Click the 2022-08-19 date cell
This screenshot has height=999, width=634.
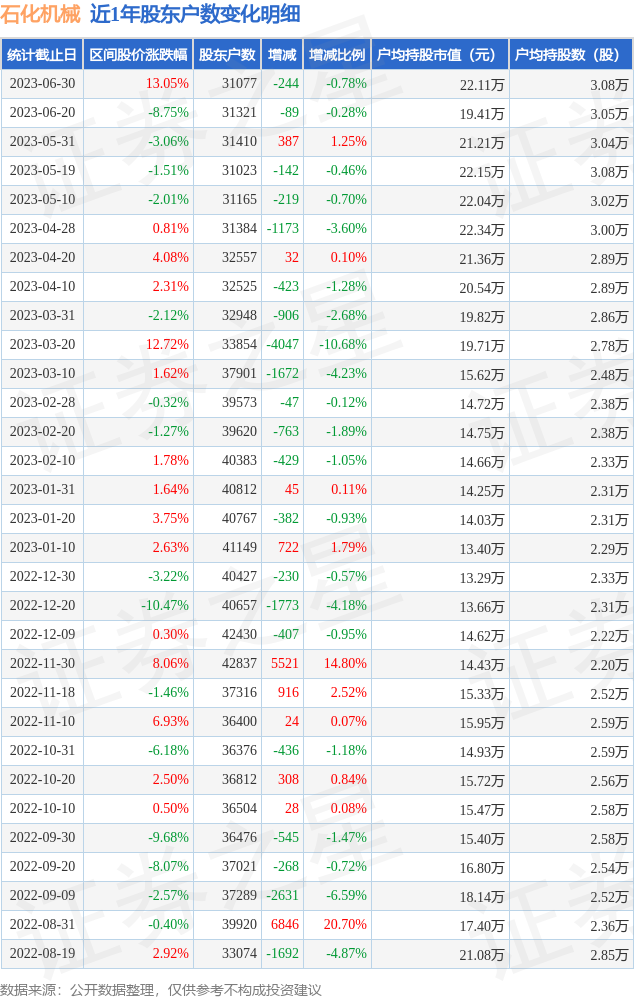click(42, 954)
